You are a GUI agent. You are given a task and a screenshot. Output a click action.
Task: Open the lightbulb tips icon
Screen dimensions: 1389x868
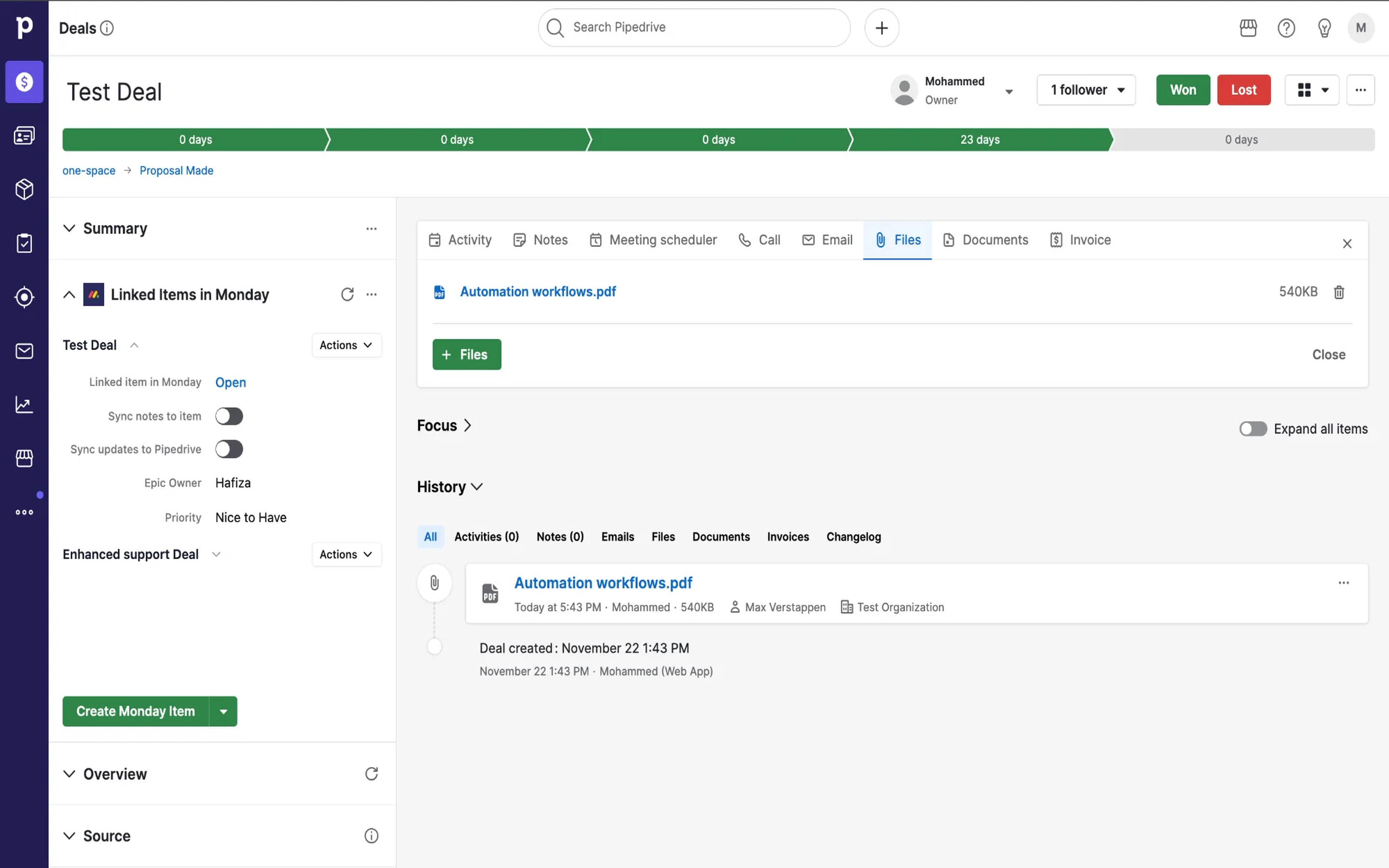tap(1324, 27)
